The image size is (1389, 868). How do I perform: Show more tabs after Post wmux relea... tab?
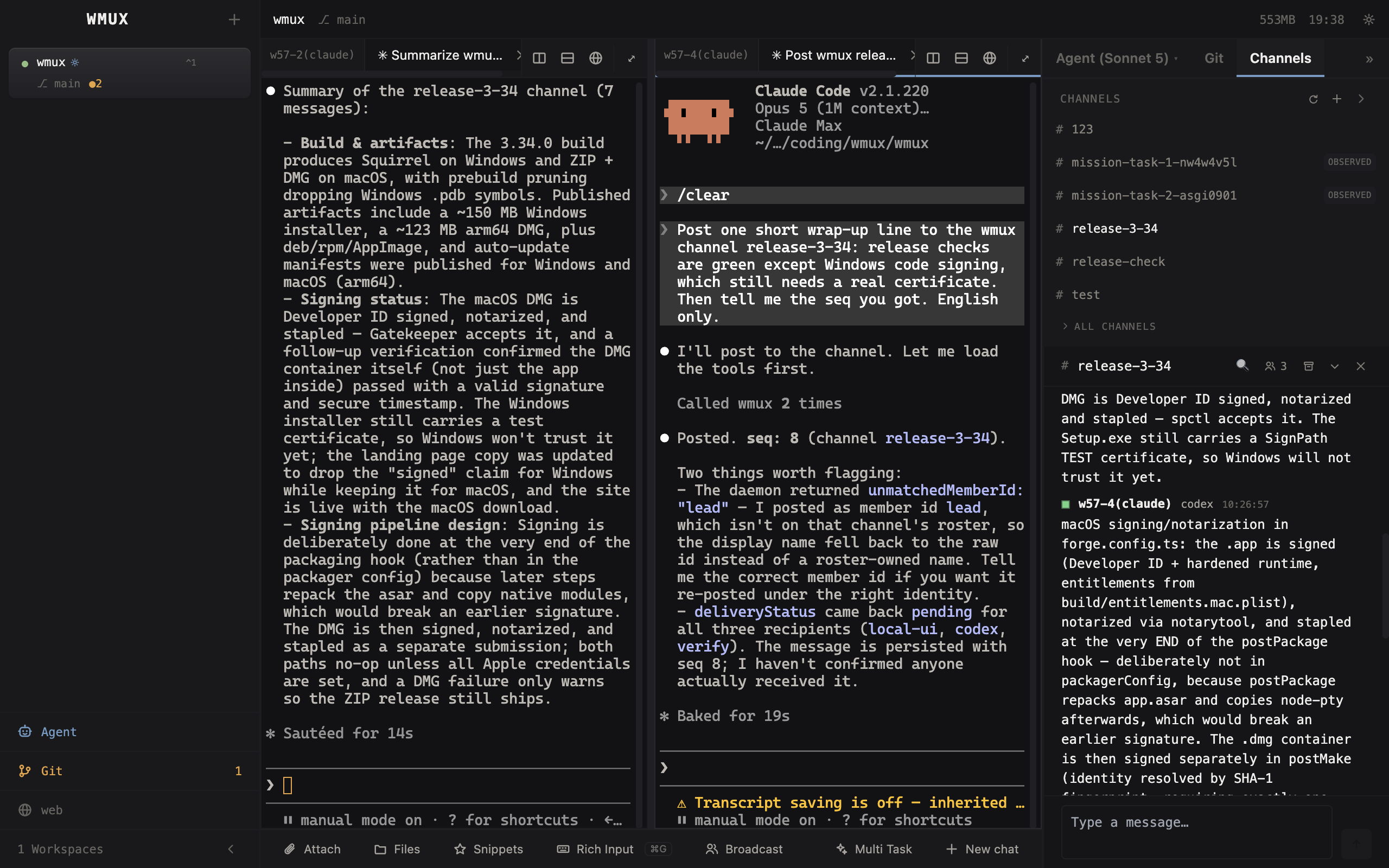coord(912,55)
